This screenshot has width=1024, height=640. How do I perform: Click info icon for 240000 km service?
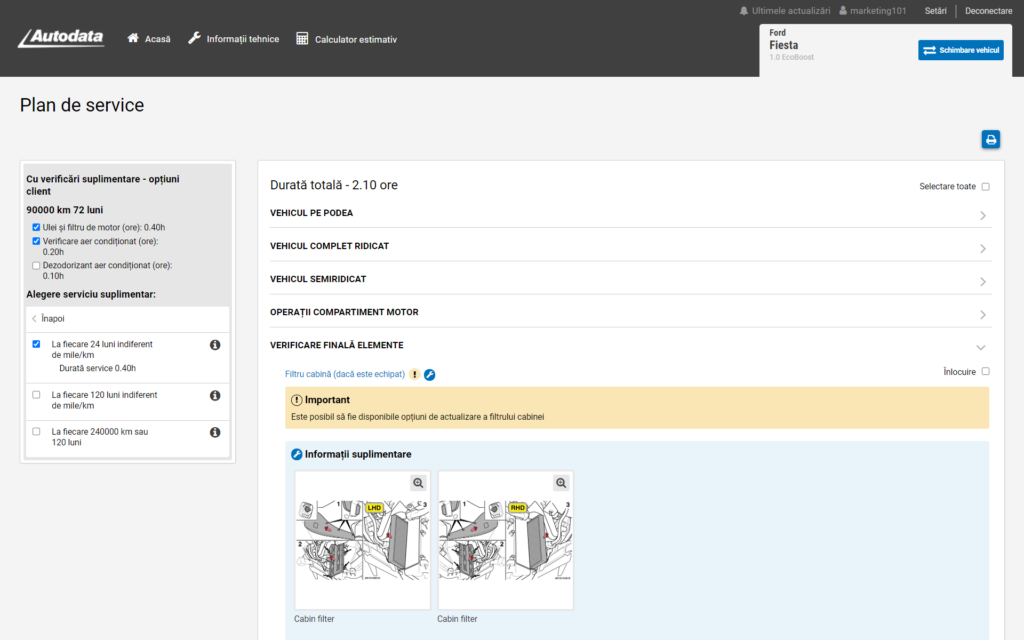click(215, 433)
